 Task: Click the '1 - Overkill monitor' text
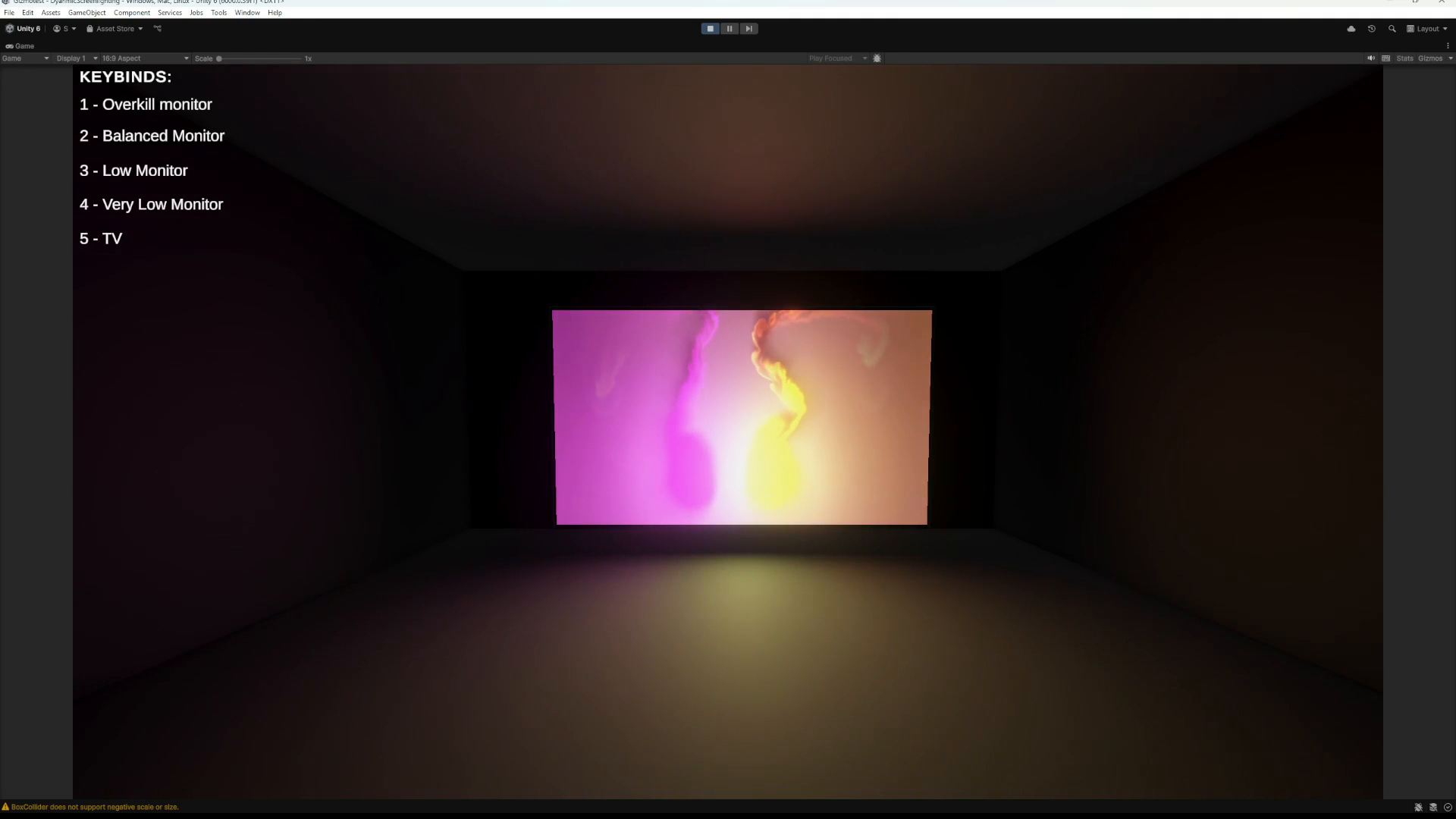coord(146,105)
